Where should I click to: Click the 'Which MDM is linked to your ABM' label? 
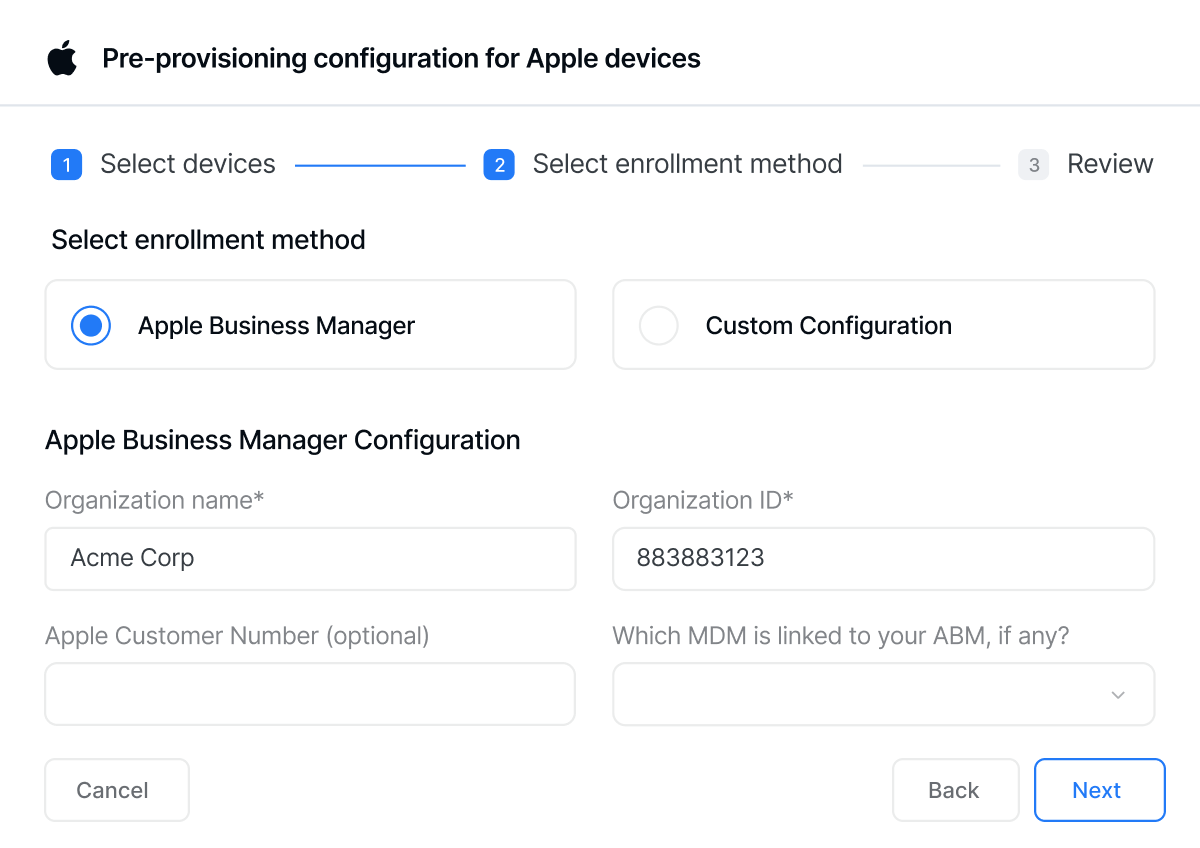coord(841,636)
